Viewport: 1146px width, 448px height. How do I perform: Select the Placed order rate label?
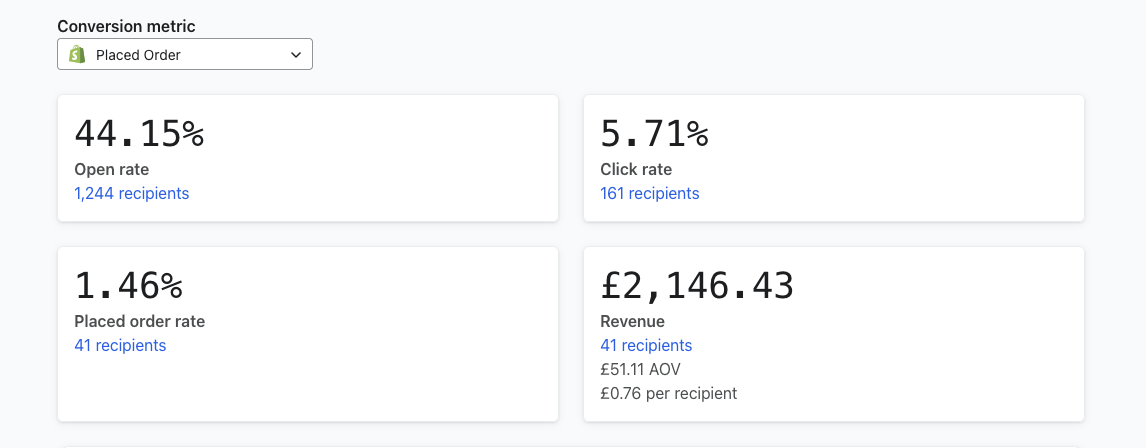point(139,321)
